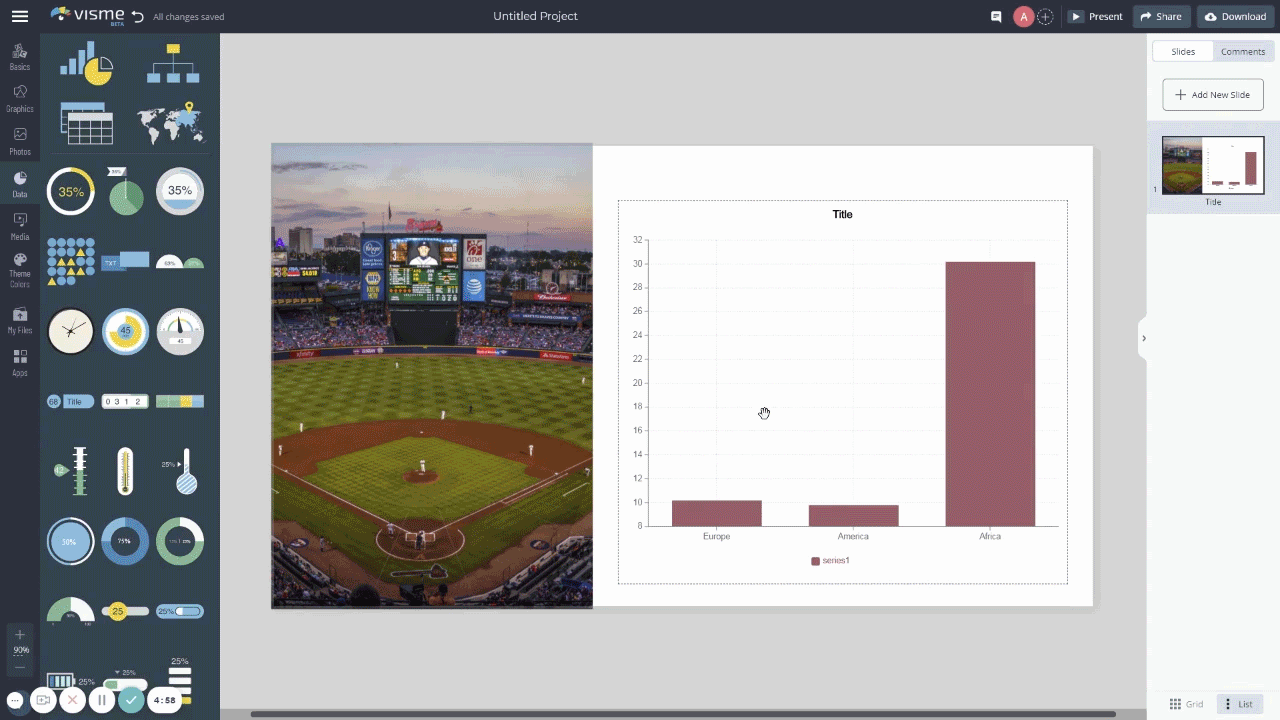Switch to the Comments tab
Viewport: 1280px width, 720px height.
point(1242,52)
